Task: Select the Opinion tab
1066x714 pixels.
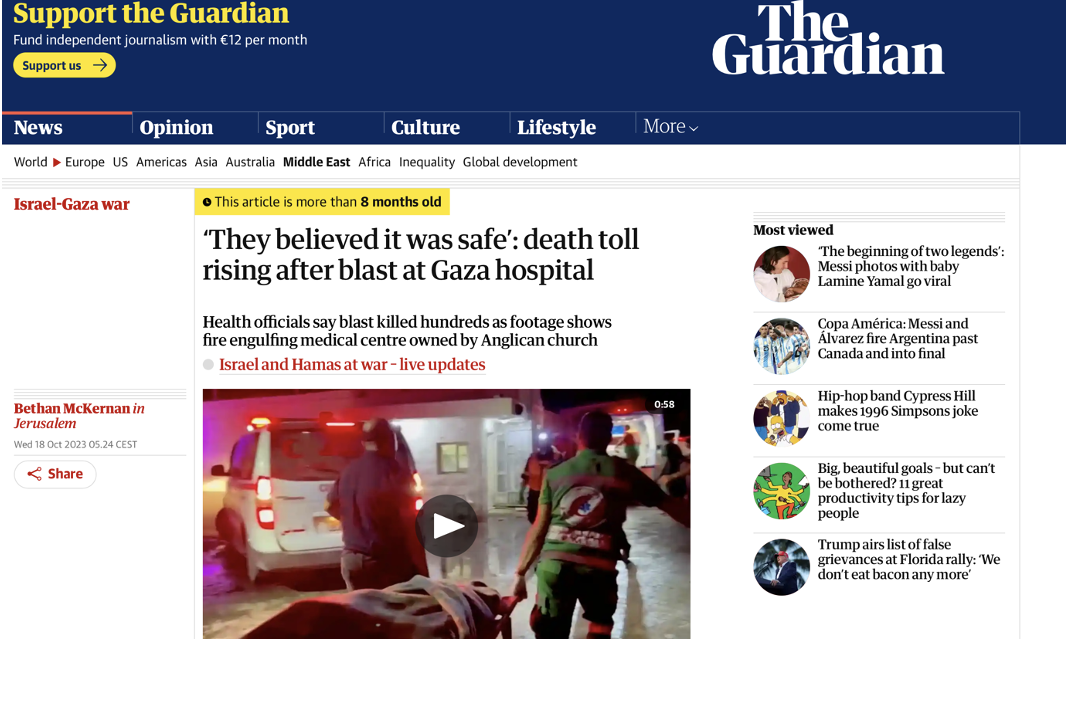Action: pyautogui.click(x=176, y=127)
